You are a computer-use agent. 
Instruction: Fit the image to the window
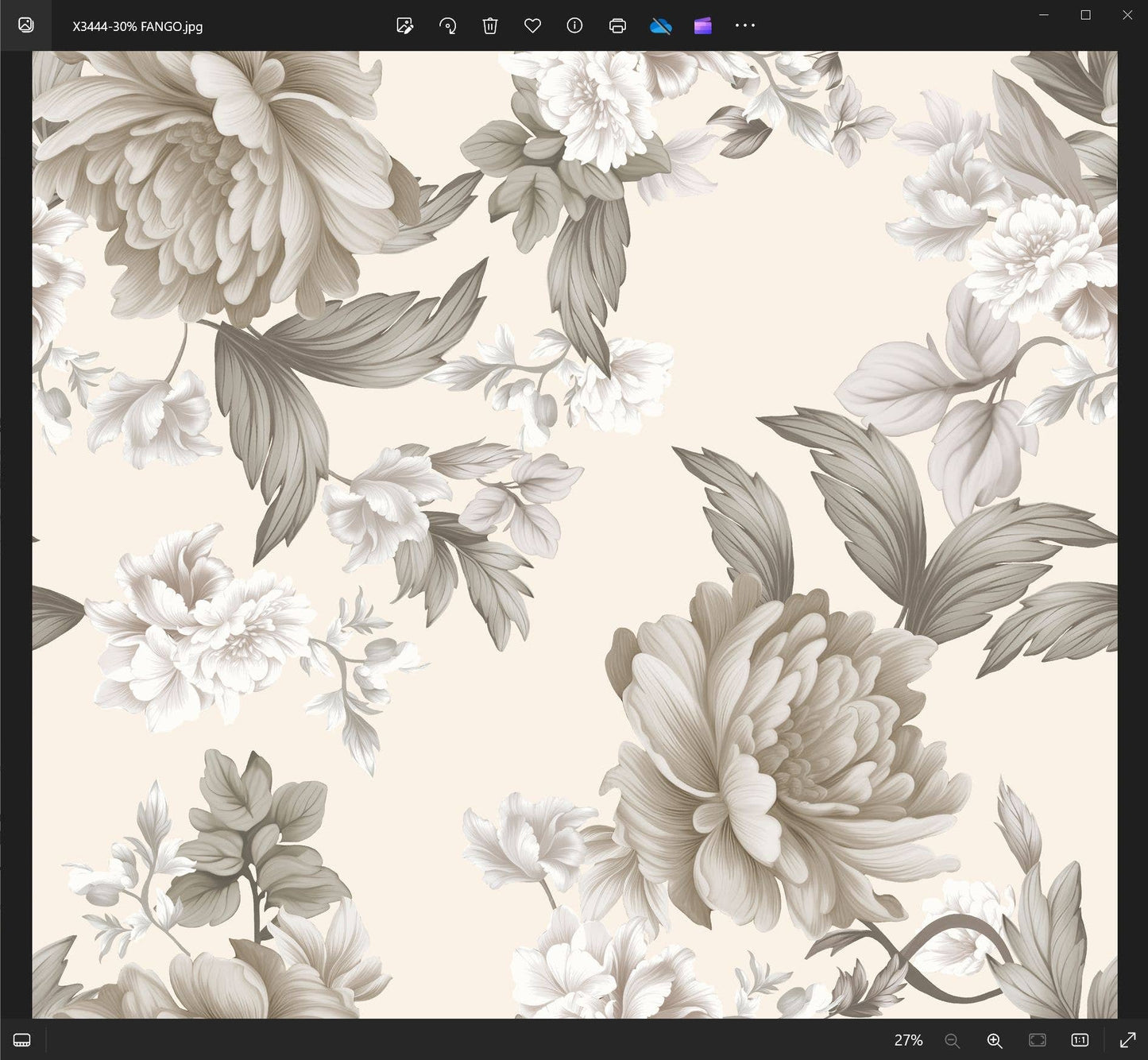(x=1037, y=1040)
